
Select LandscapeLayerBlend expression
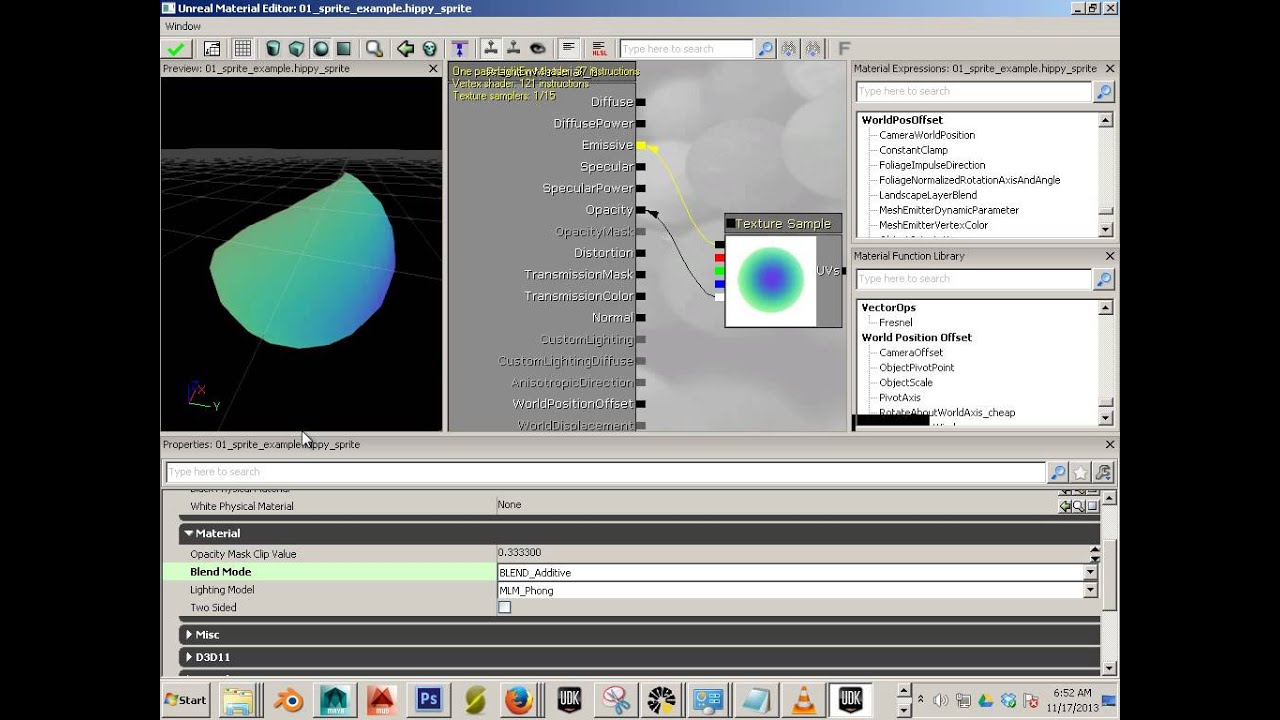pyautogui.click(x=927, y=195)
